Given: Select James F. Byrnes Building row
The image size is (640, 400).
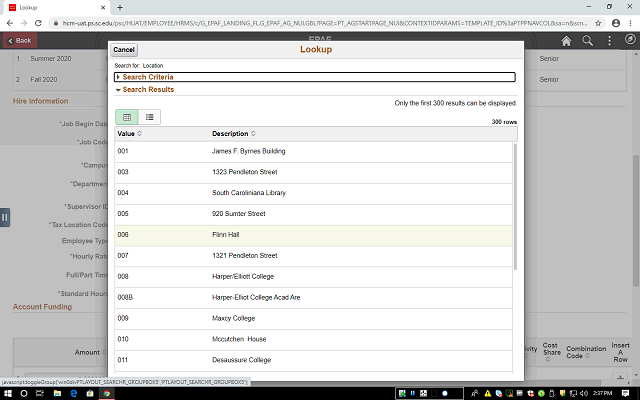Looking at the screenshot, I should [x=313, y=151].
